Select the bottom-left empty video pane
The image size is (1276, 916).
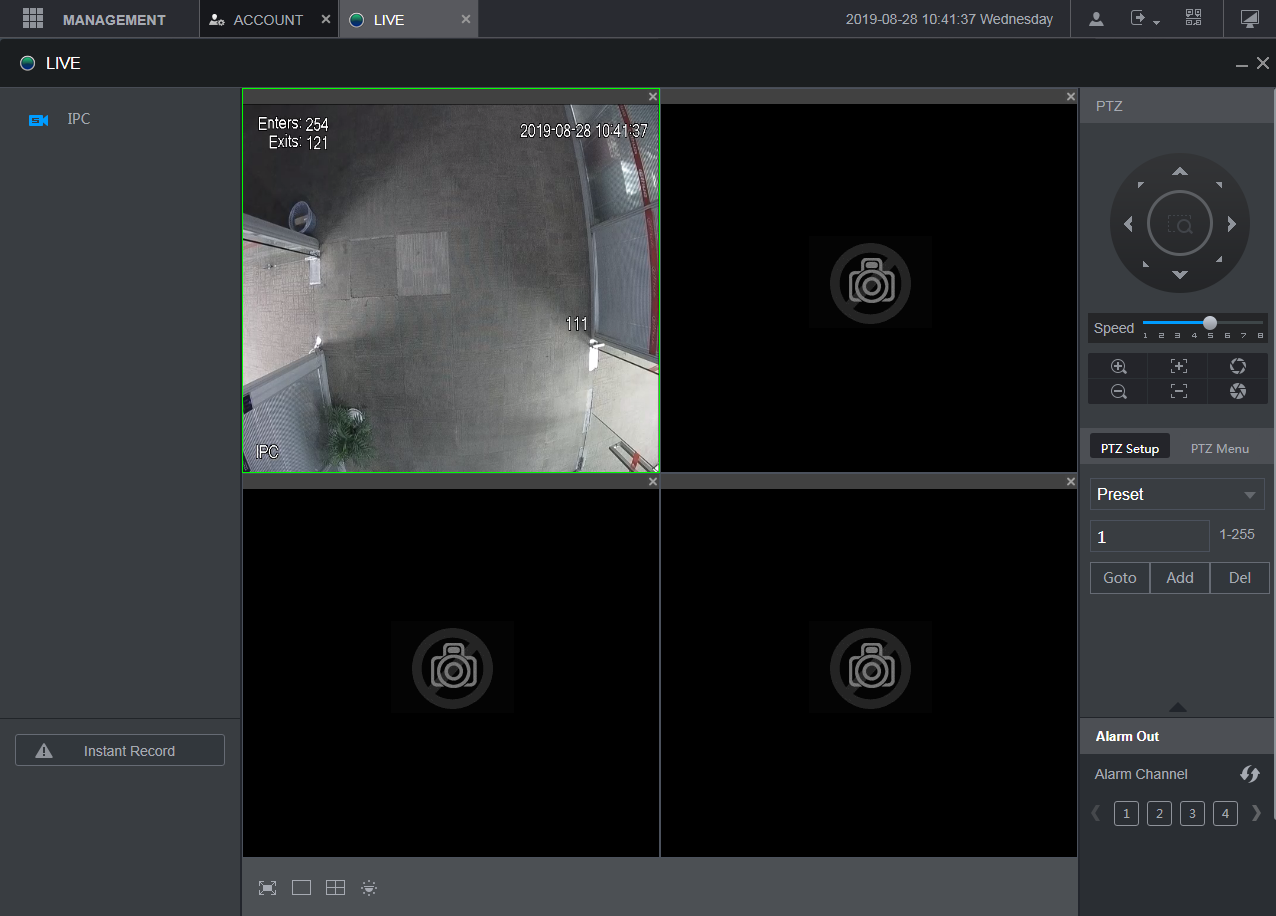click(x=451, y=672)
